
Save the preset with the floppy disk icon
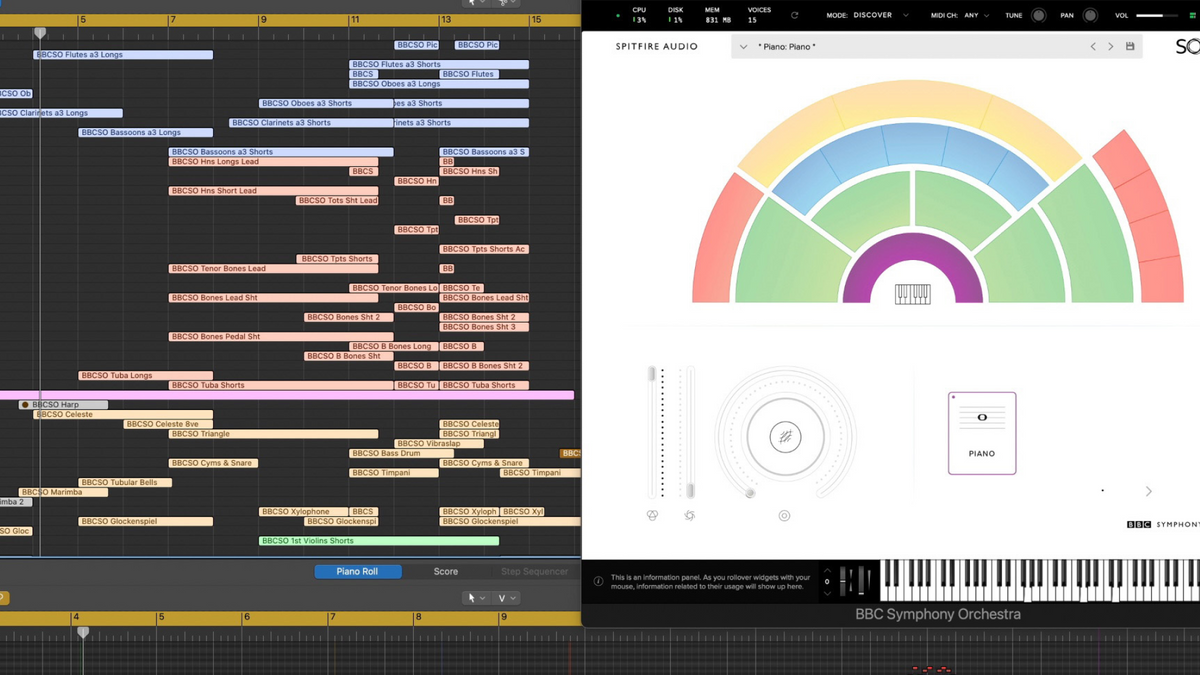point(1130,47)
